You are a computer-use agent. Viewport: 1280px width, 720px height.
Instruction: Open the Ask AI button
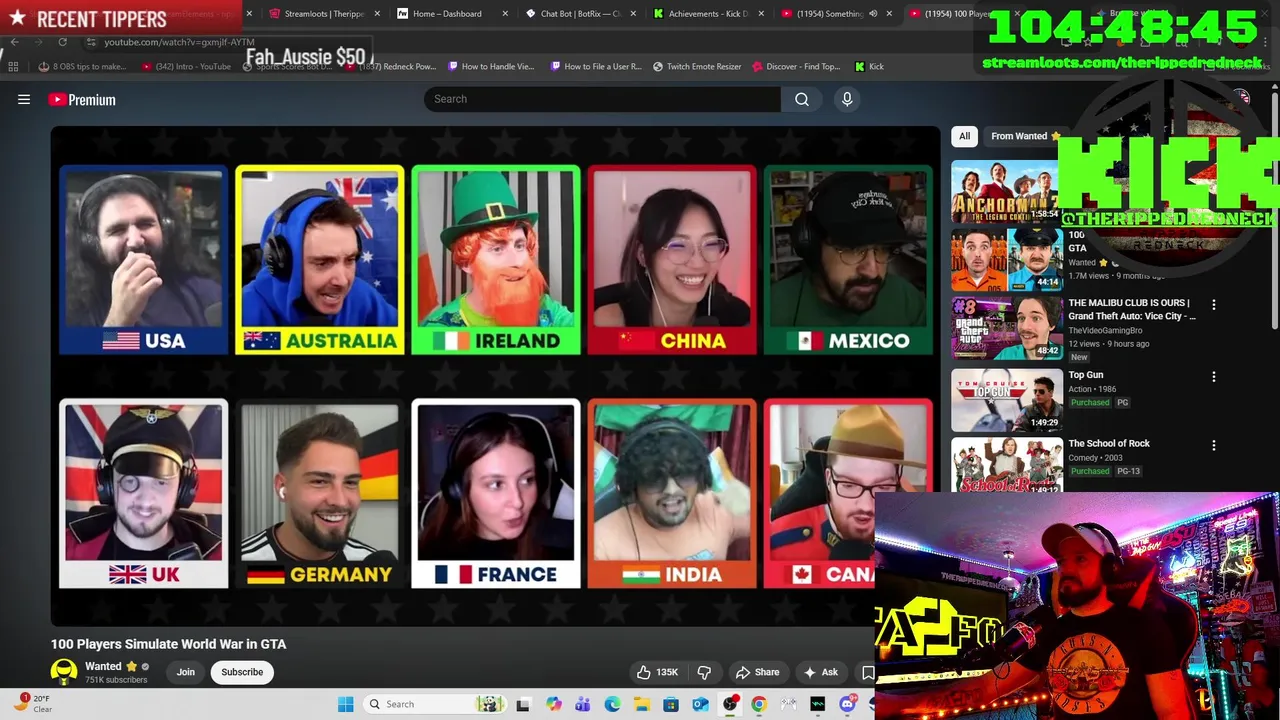point(821,672)
